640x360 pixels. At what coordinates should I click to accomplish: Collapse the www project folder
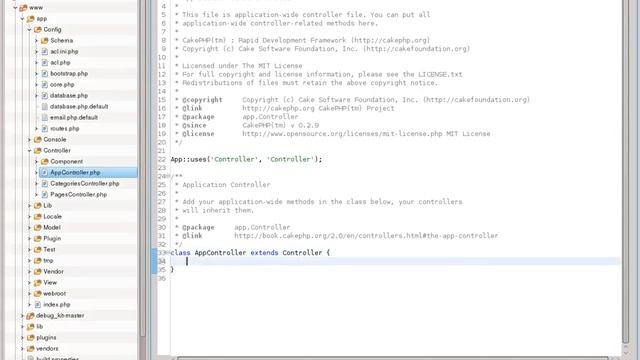coord(15,8)
